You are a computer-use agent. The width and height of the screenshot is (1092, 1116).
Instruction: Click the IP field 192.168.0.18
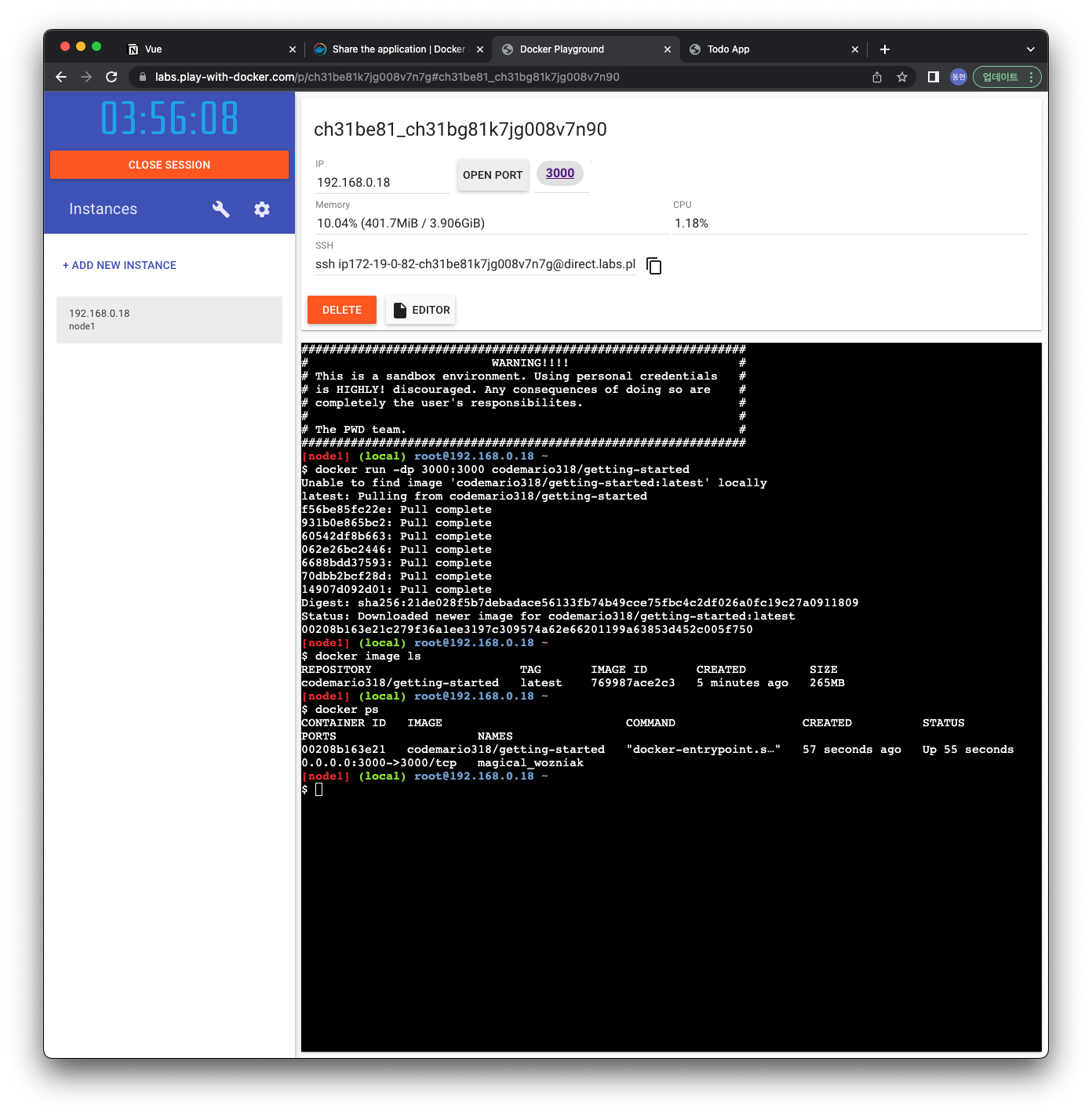point(382,182)
